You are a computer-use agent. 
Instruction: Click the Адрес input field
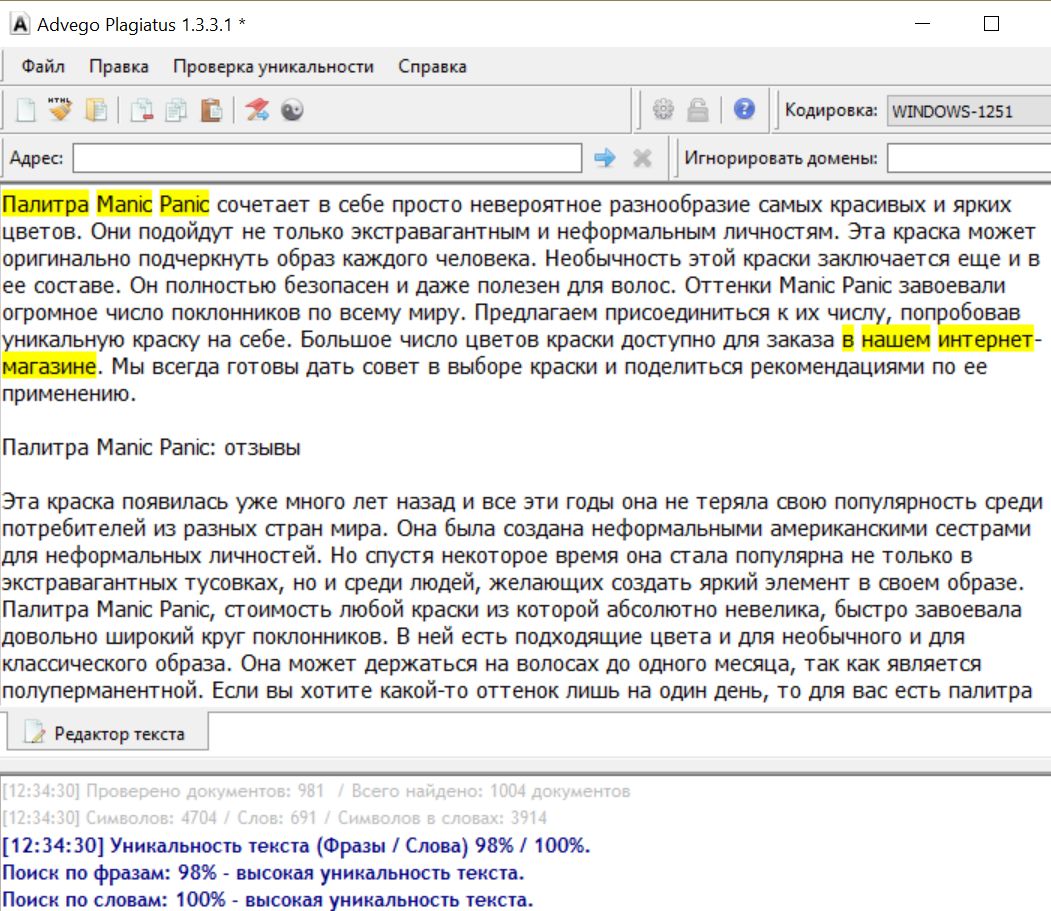327,158
